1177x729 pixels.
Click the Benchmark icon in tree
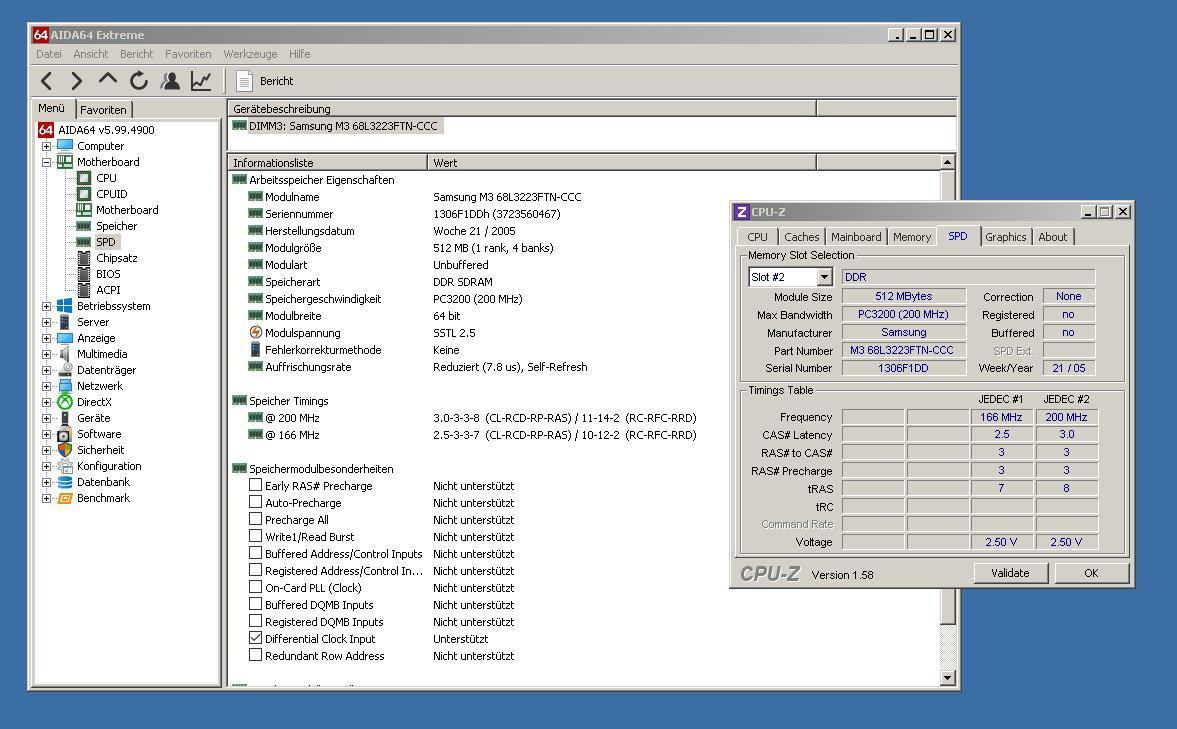[x=65, y=498]
